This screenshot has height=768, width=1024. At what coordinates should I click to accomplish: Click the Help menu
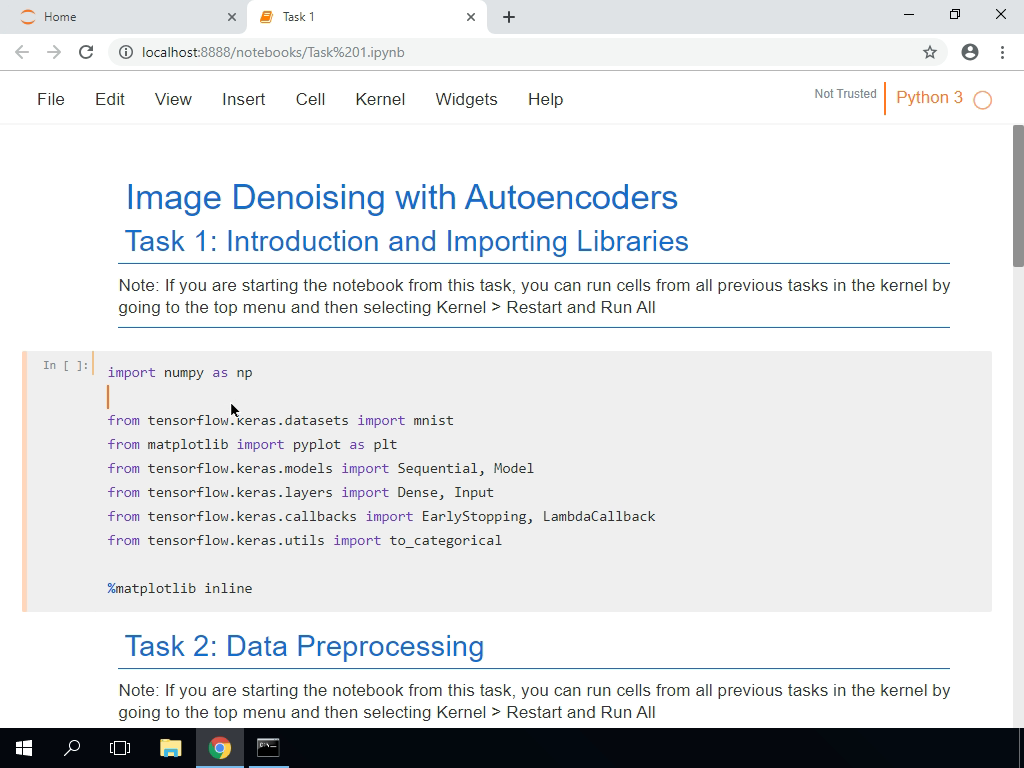click(x=545, y=99)
